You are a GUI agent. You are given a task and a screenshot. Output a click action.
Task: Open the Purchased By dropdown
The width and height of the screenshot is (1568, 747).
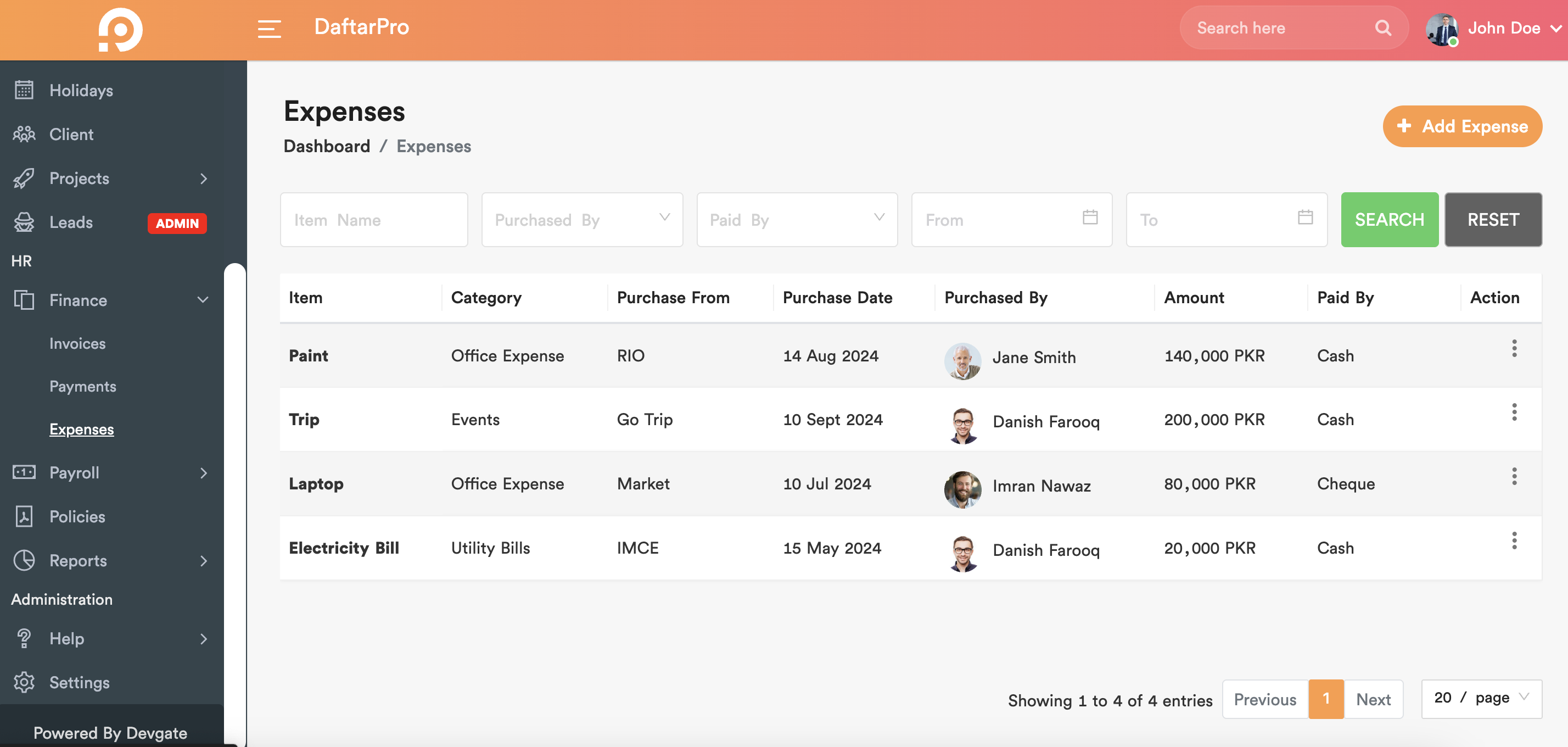[x=581, y=220]
